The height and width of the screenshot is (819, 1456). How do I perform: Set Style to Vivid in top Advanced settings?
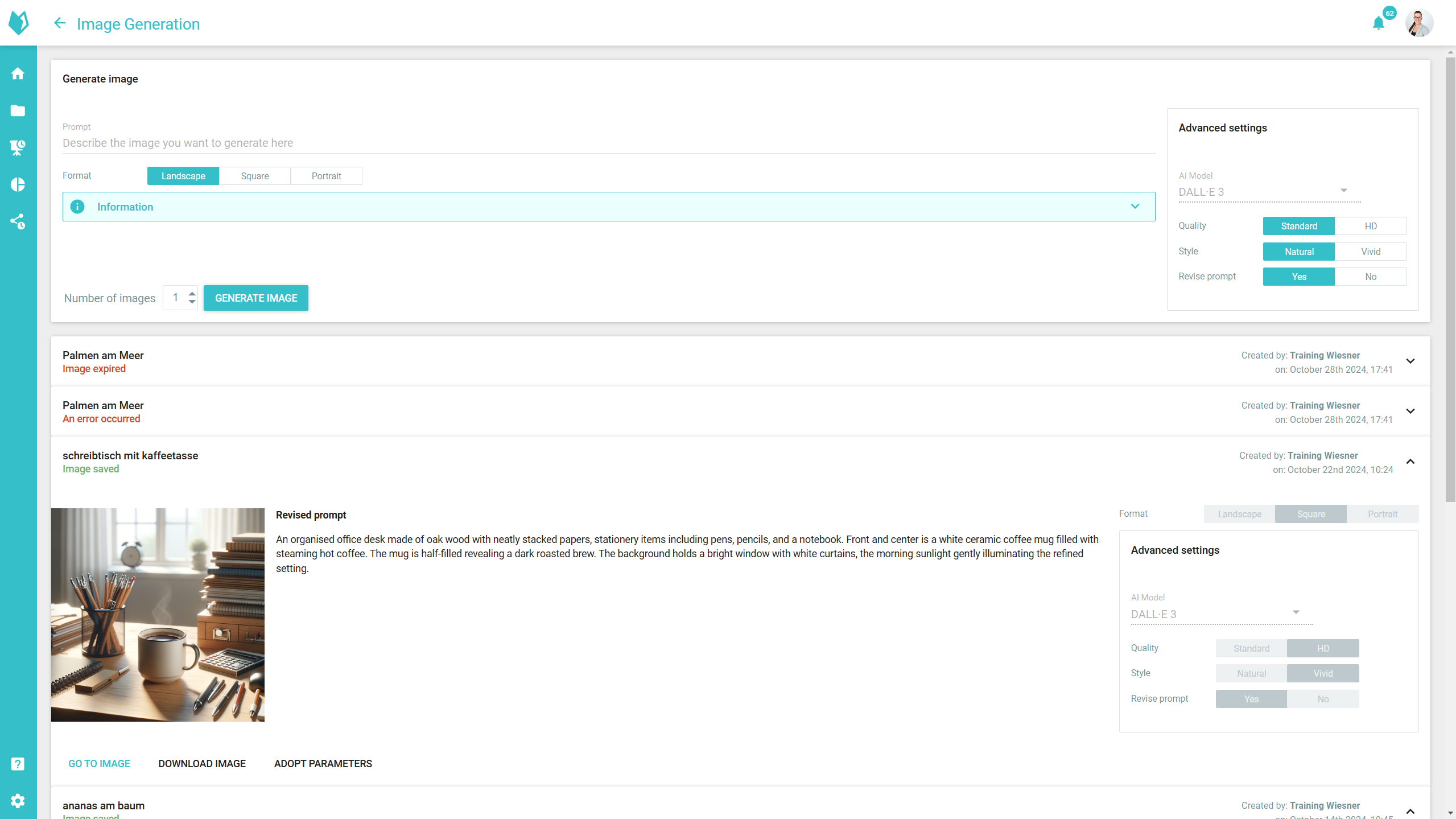tap(1371, 252)
